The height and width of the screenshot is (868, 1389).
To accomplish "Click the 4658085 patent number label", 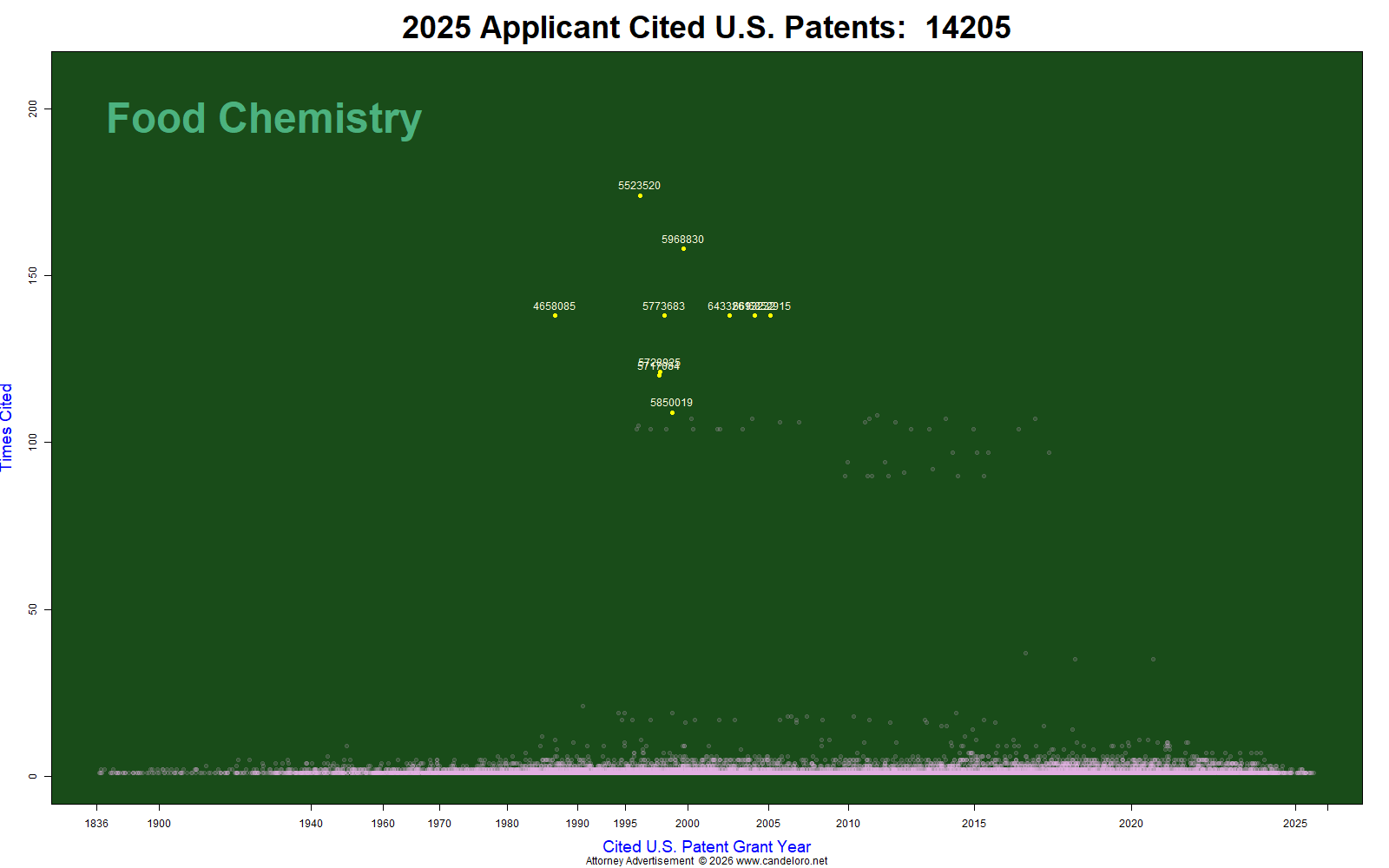I will click(x=554, y=306).
